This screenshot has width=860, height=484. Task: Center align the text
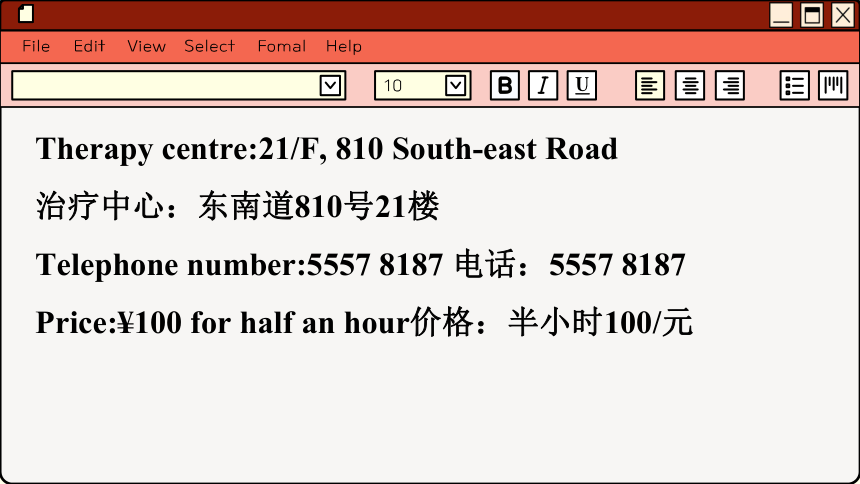(x=690, y=85)
